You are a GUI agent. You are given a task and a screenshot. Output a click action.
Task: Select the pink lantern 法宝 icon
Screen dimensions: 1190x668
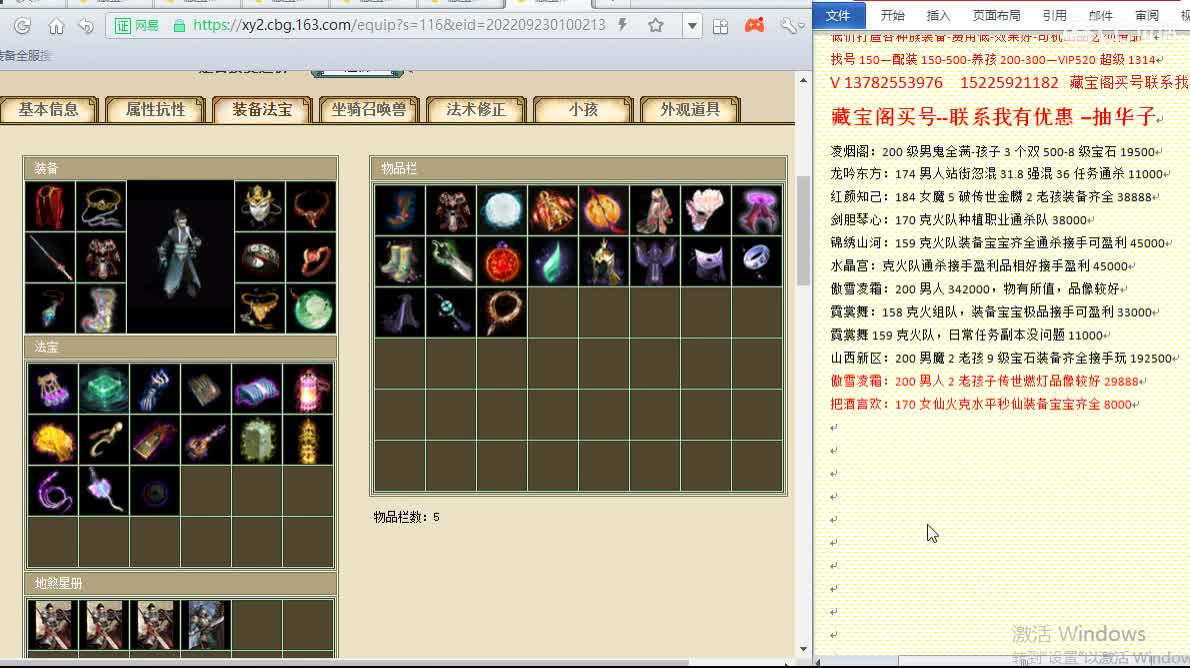[x=308, y=389]
